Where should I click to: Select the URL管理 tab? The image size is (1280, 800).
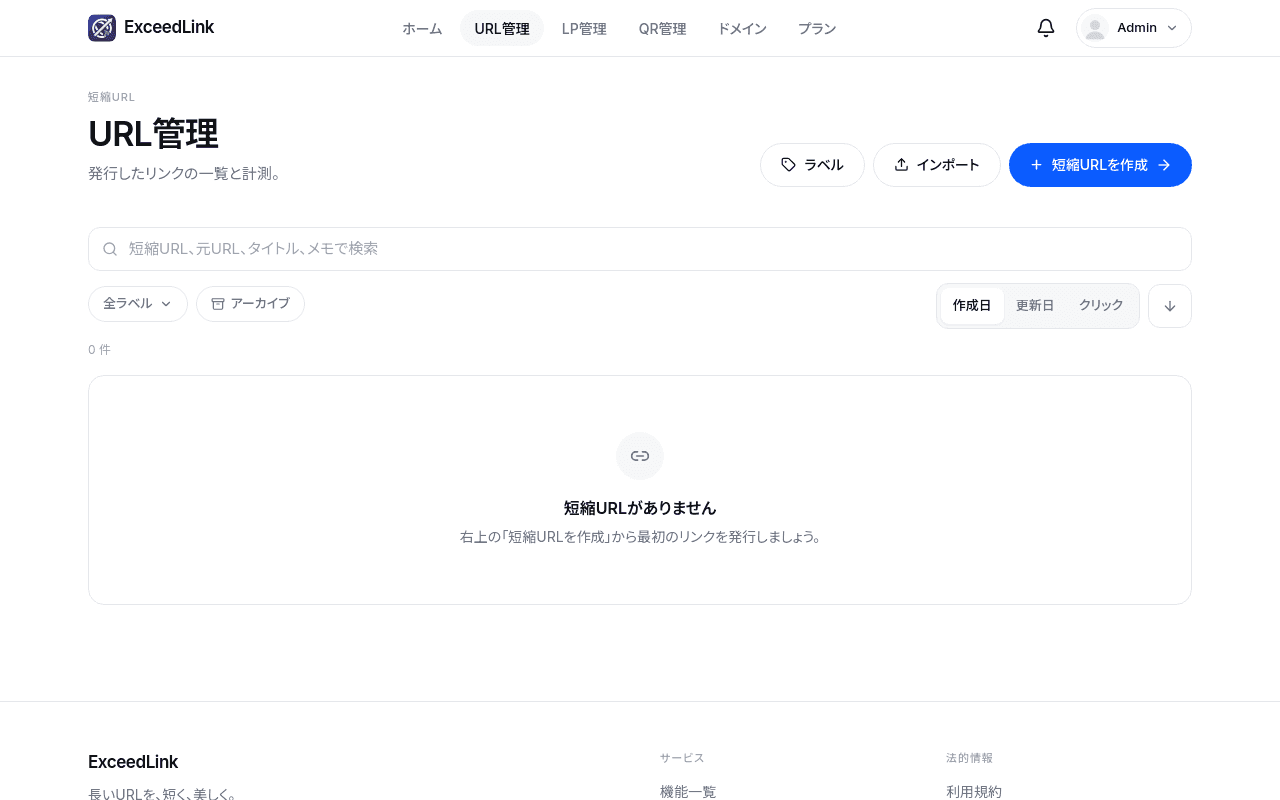(x=502, y=29)
